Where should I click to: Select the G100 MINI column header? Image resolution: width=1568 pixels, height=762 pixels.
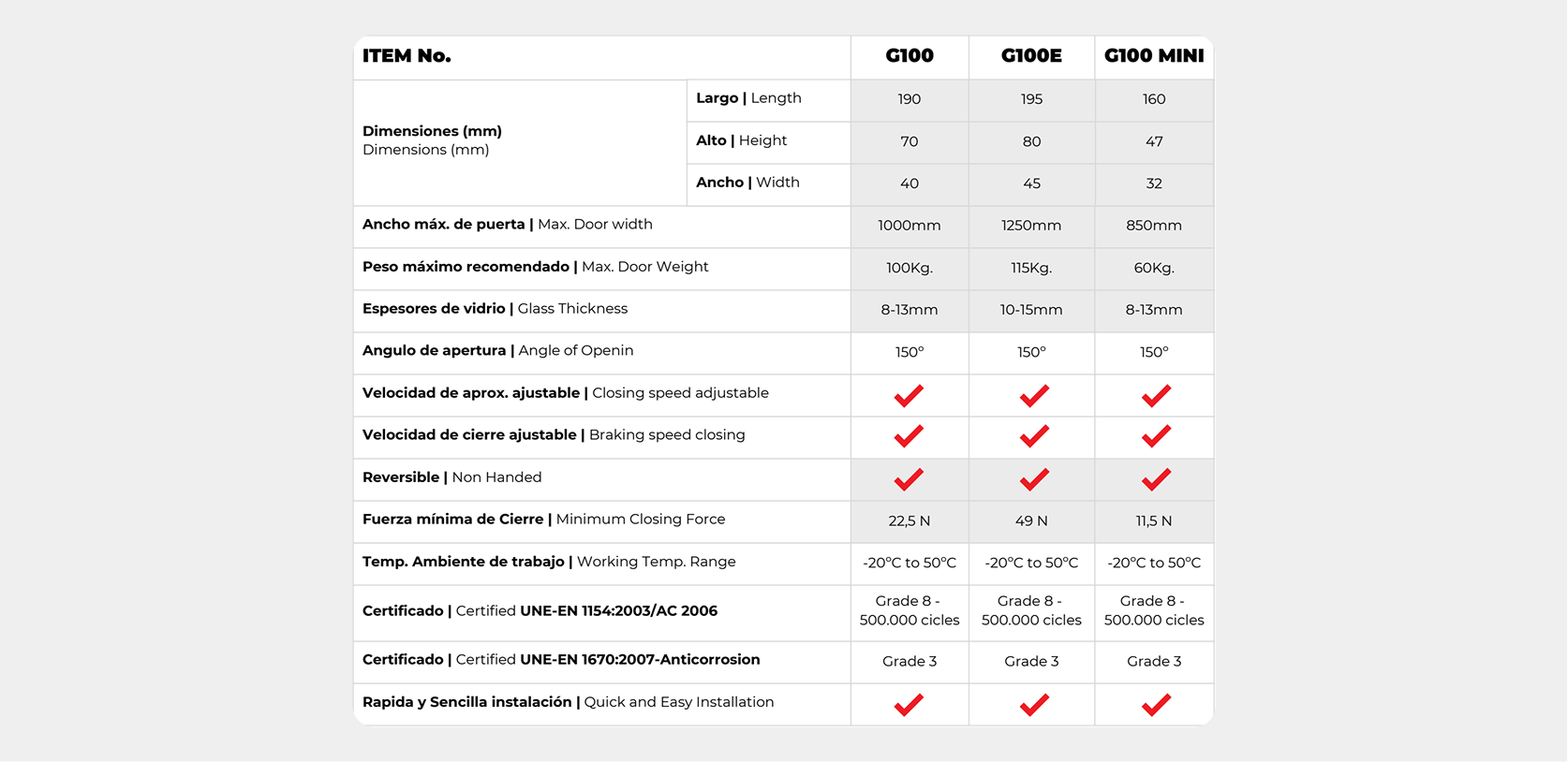(x=1154, y=56)
